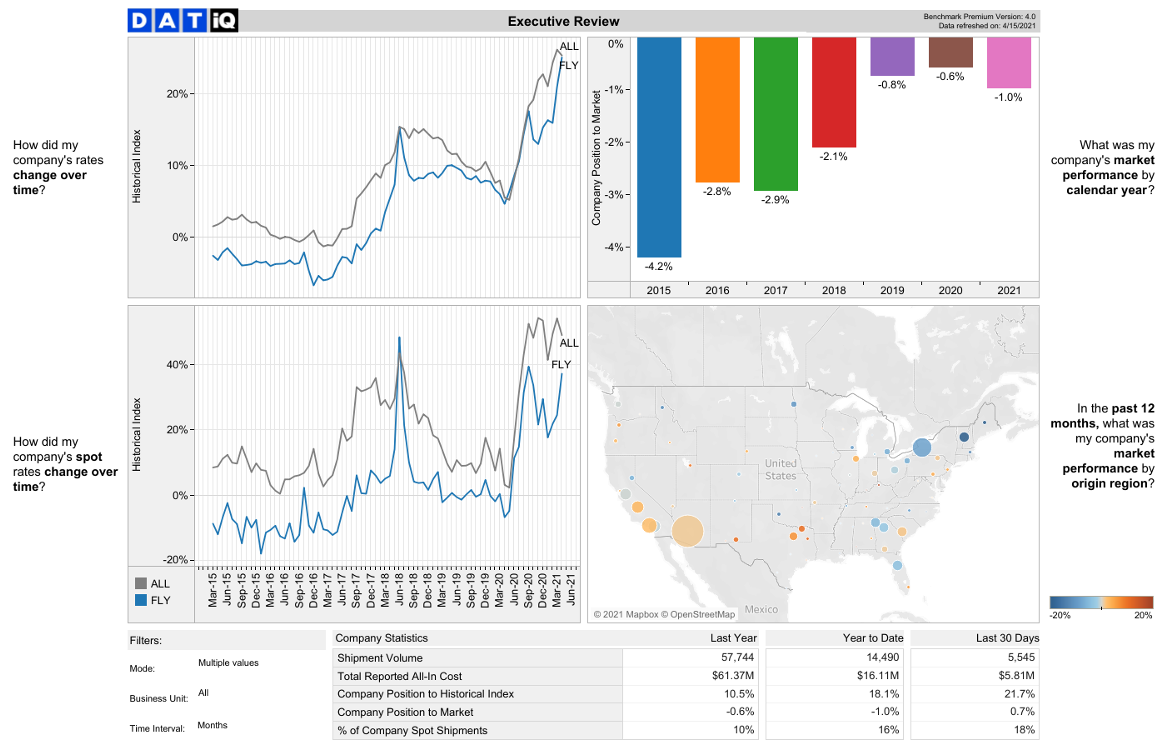Click the 2015 blue bar
This screenshot has height=752, width=1166.
click(x=659, y=147)
